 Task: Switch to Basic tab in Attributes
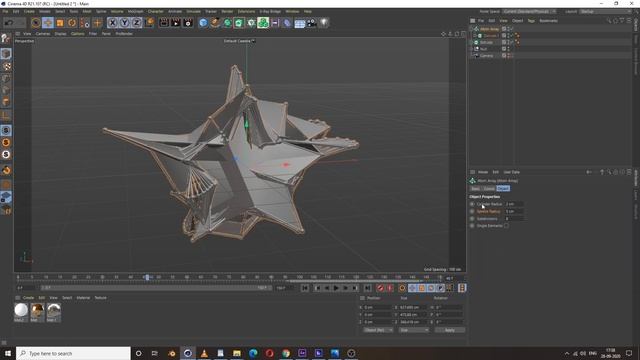(x=476, y=189)
